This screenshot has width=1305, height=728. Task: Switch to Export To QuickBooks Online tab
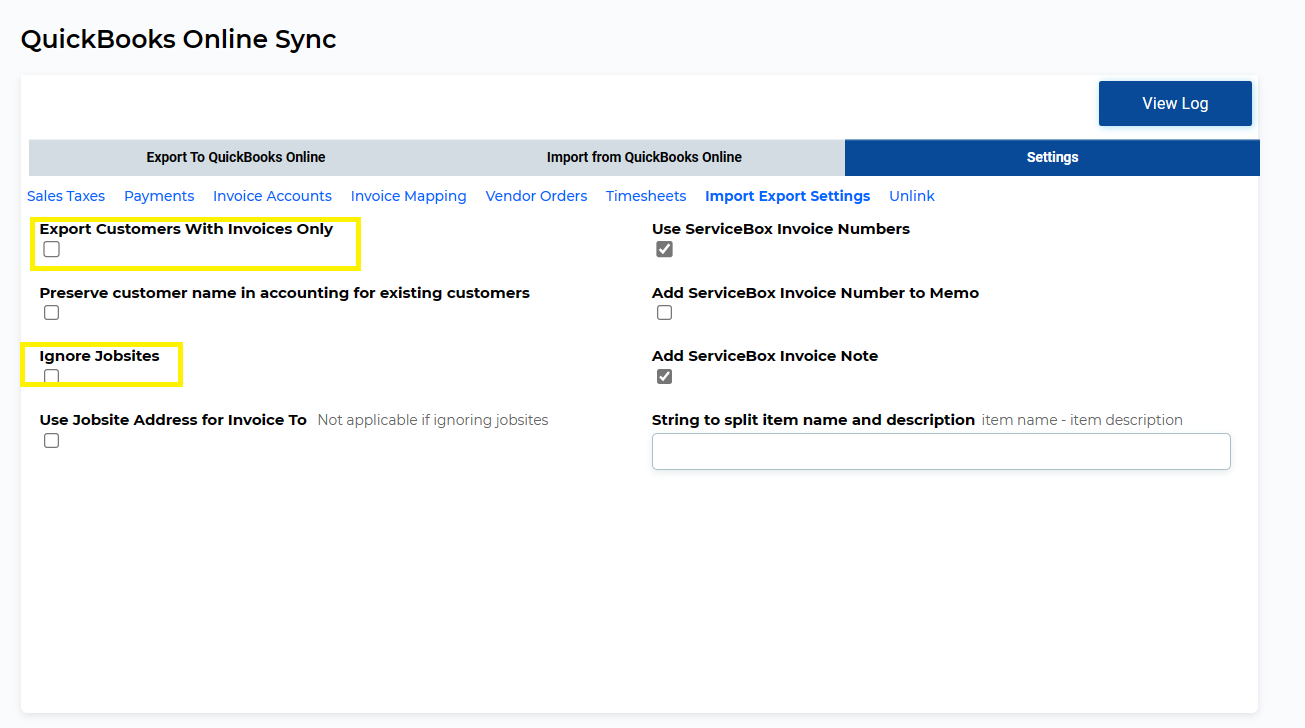[x=236, y=157]
